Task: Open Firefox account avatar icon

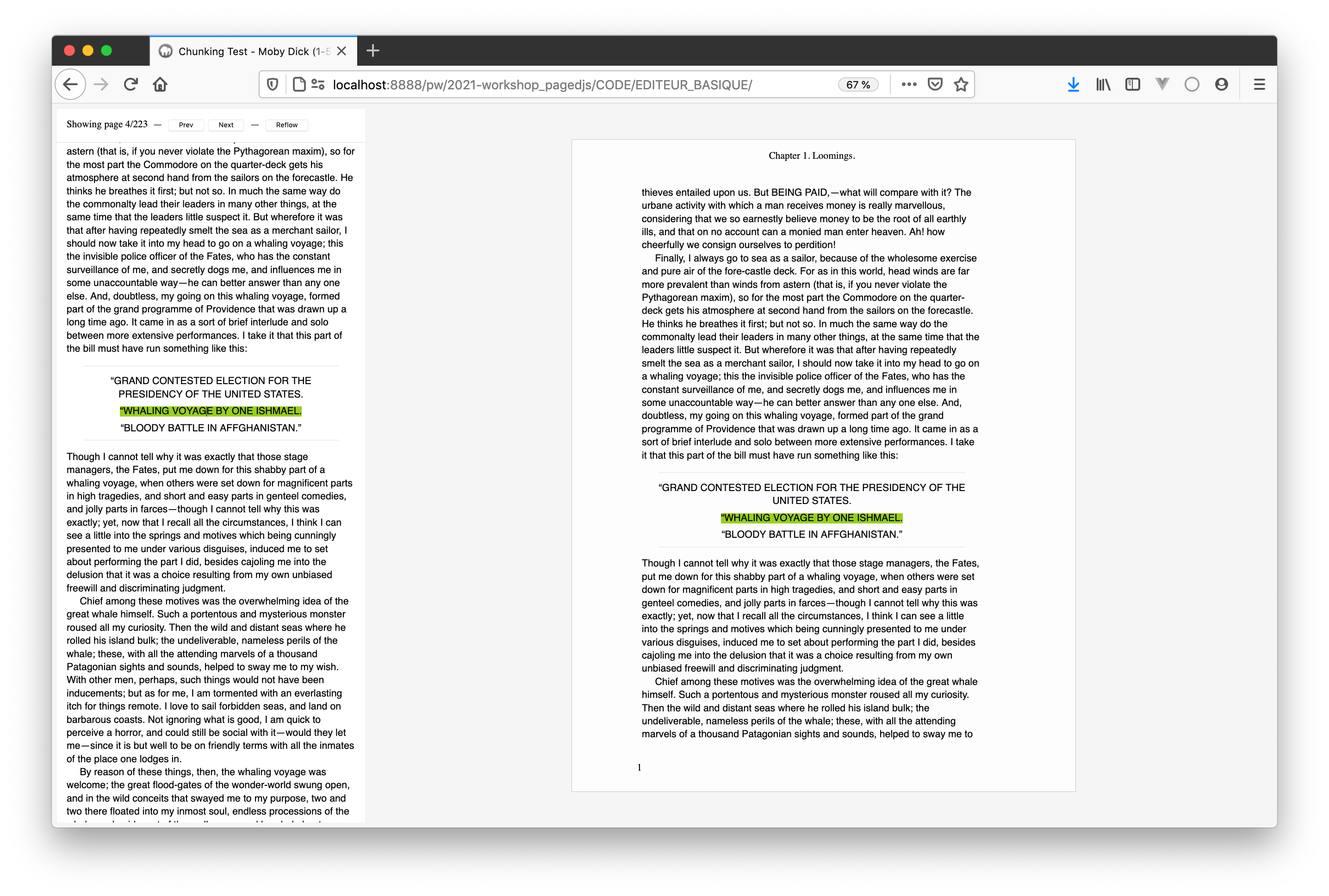Action: coord(1221,85)
